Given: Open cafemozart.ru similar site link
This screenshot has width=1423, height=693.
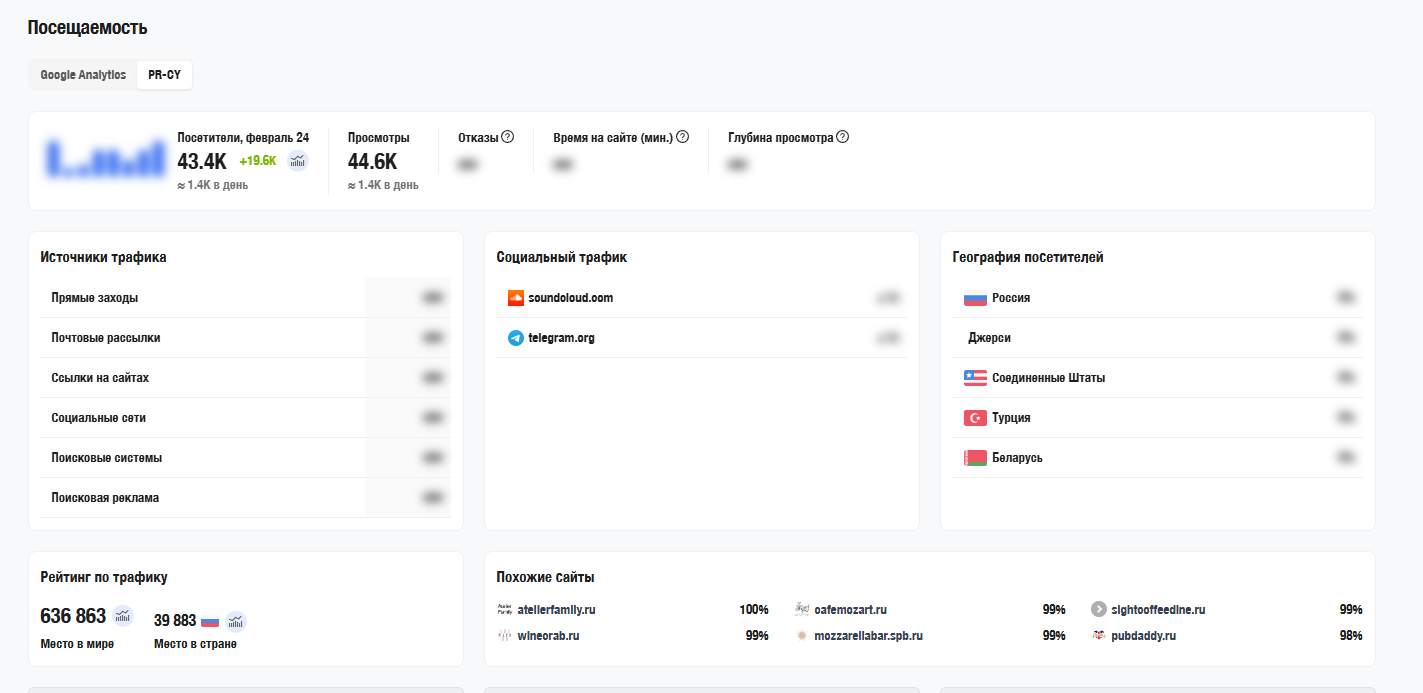Looking at the screenshot, I should coord(850,609).
